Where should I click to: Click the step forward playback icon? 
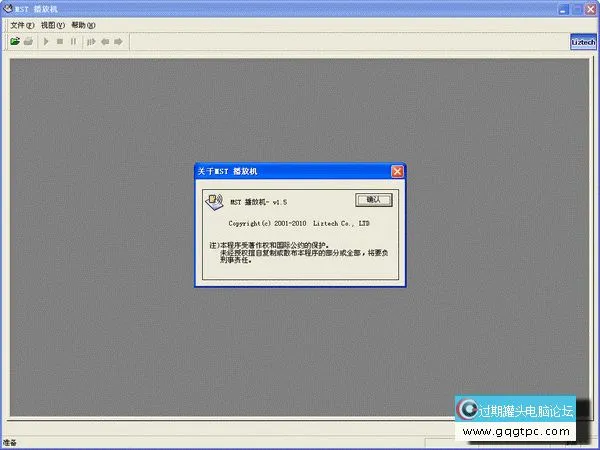(x=91, y=41)
